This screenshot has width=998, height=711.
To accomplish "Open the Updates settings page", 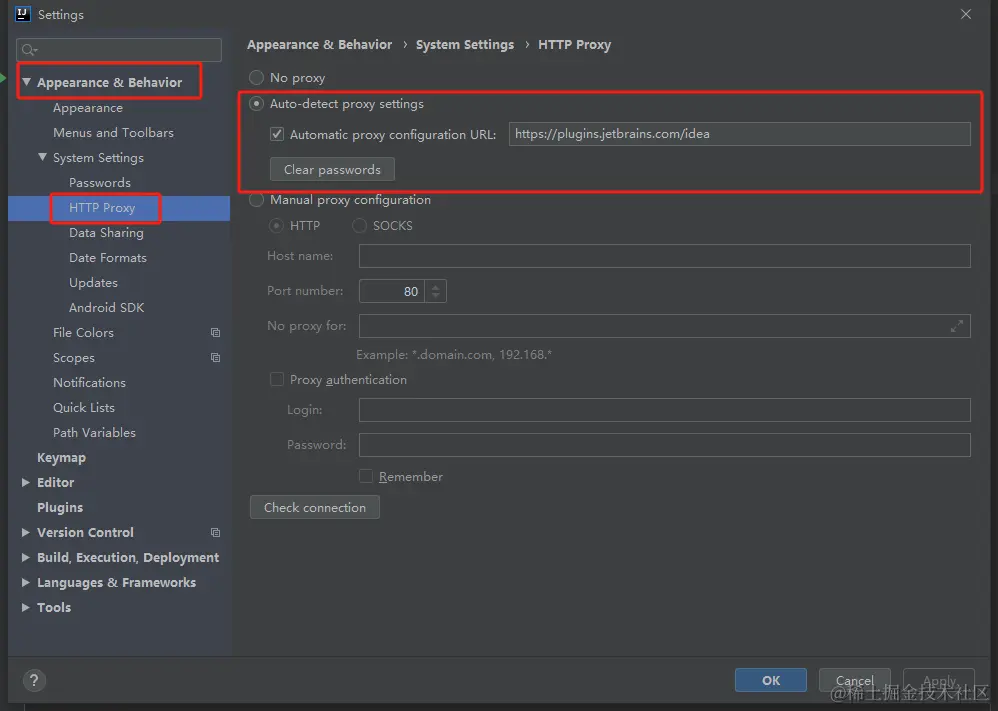I will point(94,283).
